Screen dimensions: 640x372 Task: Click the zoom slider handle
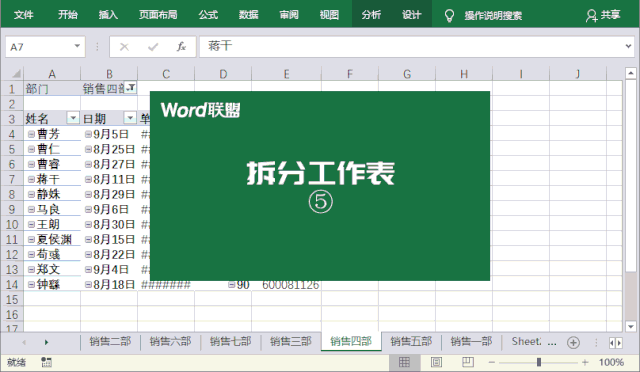coord(539,362)
